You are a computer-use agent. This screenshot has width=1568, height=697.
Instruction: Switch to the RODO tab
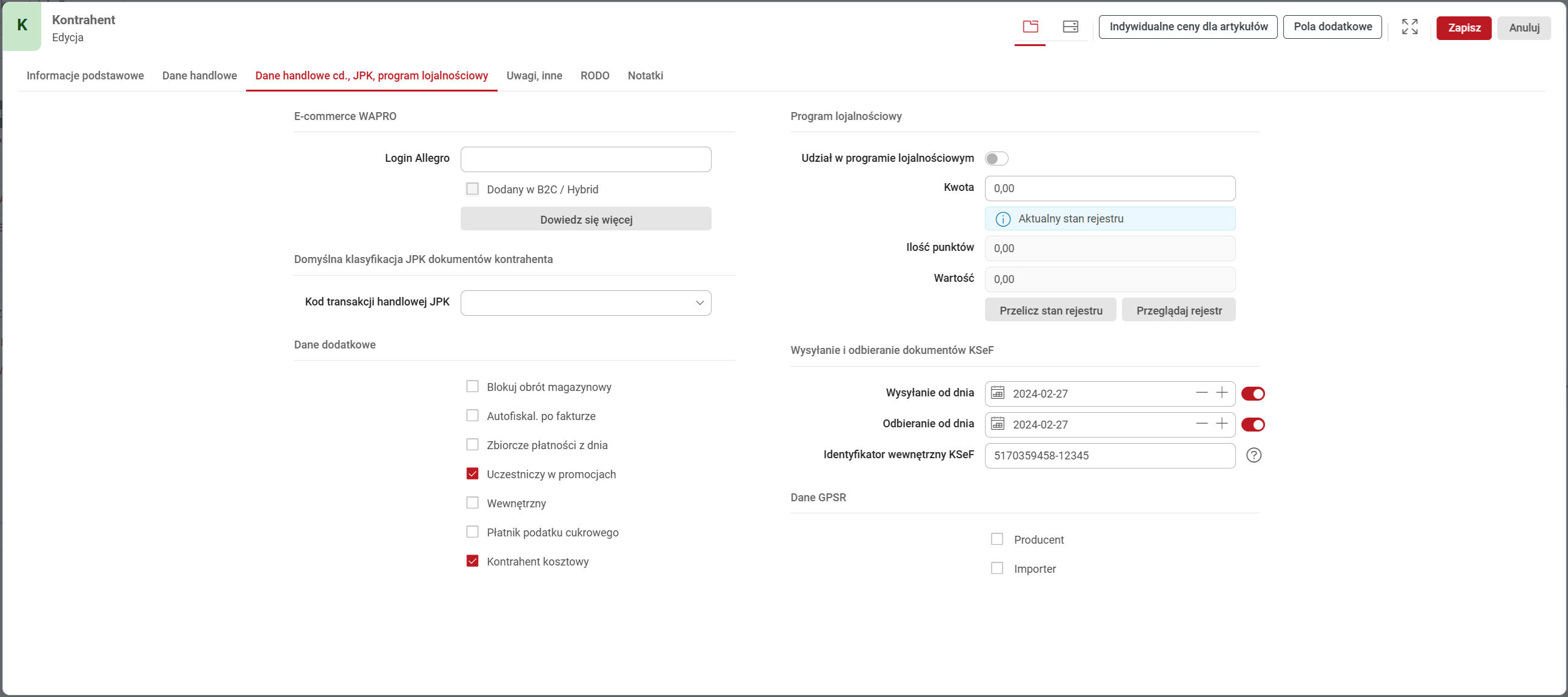[x=594, y=76]
